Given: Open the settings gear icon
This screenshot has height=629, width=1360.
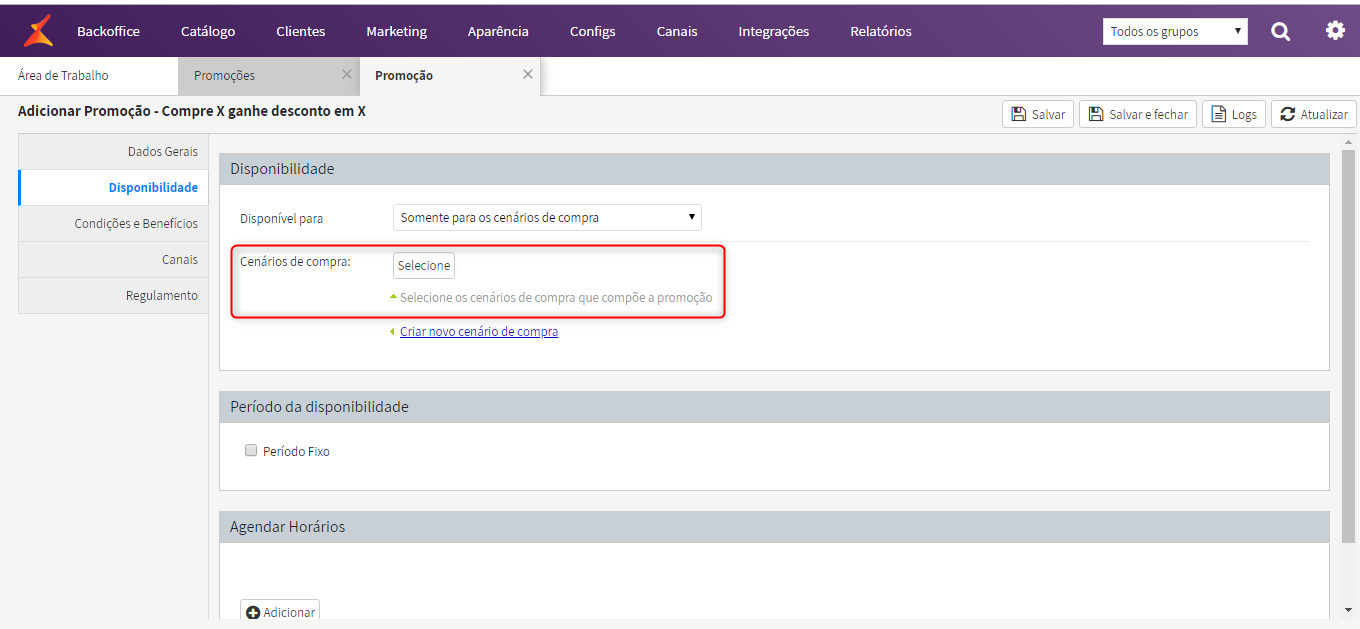Looking at the screenshot, I should [1335, 31].
